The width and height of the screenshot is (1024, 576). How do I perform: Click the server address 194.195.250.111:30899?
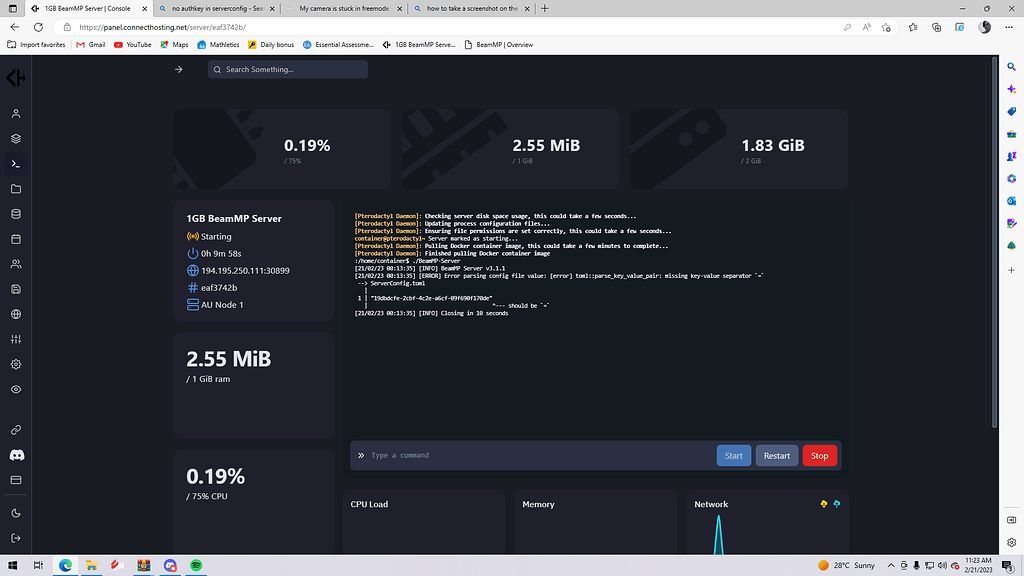click(x=245, y=270)
